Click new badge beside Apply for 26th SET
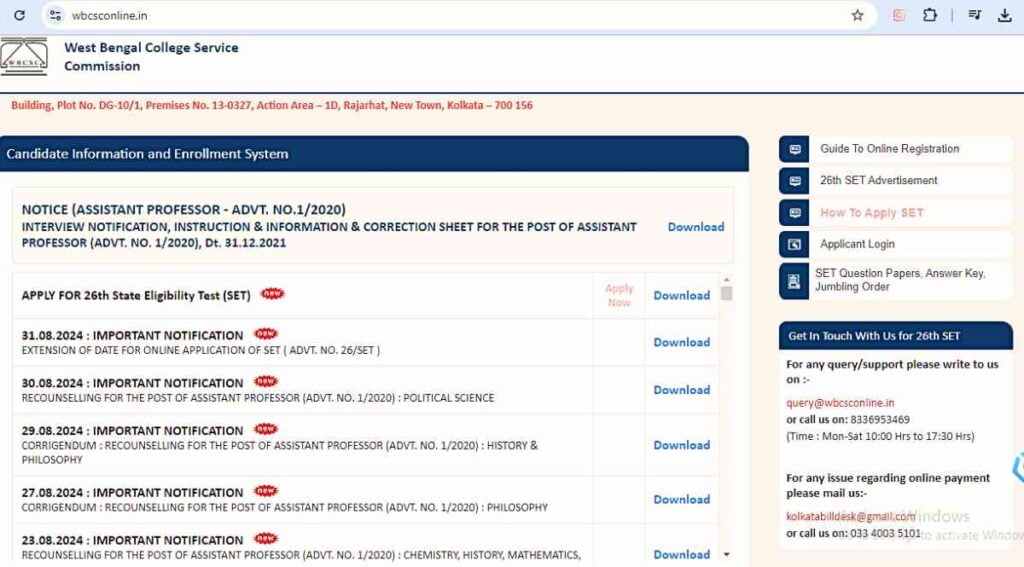Viewport: 1024px width, 567px height. pyautogui.click(x=272, y=294)
